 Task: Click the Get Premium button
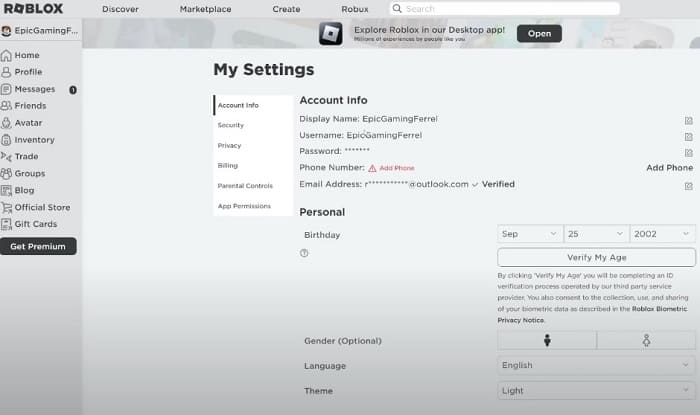(38, 246)
